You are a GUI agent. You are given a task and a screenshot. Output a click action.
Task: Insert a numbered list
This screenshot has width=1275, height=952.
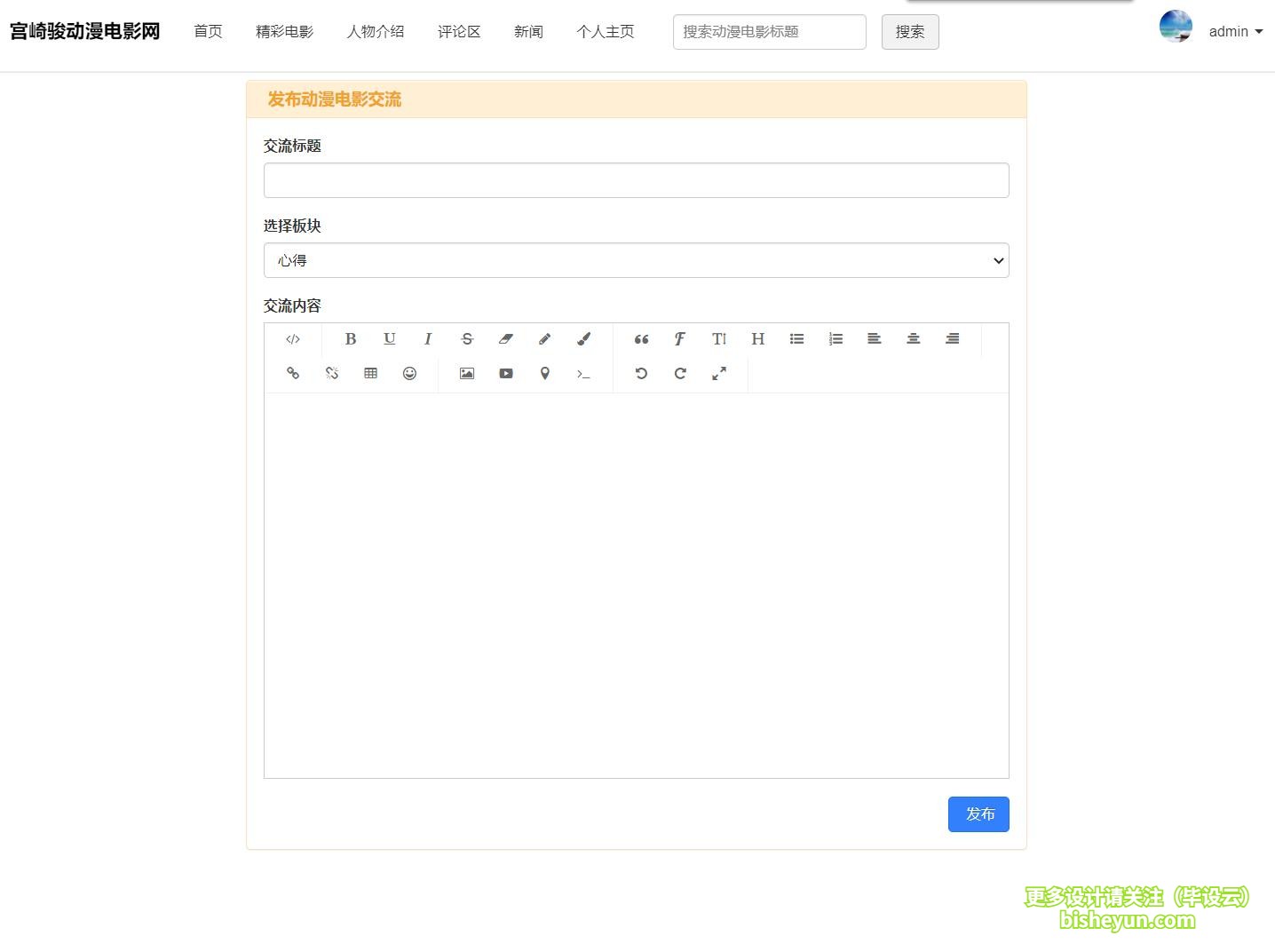click(835, 339)
